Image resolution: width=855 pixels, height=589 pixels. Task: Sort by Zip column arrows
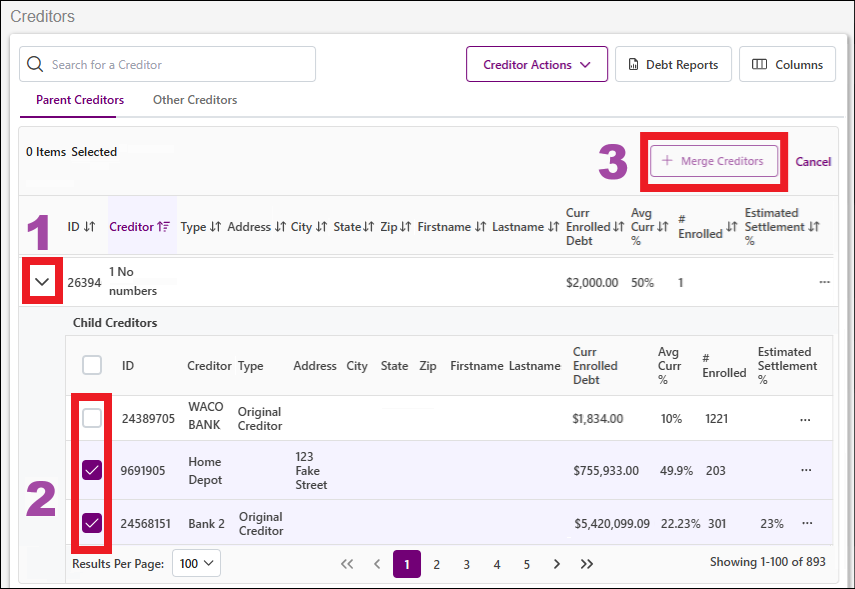405,227
